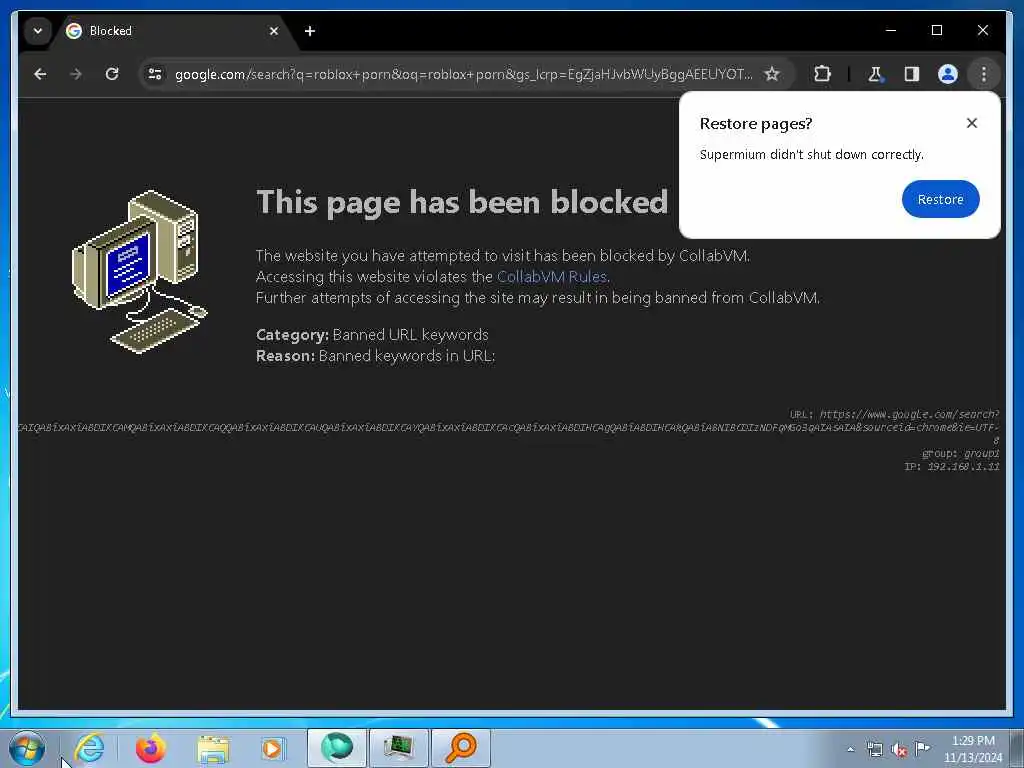Open the CollabVM Rules link
1024x768 pixels.
(552, 276)
